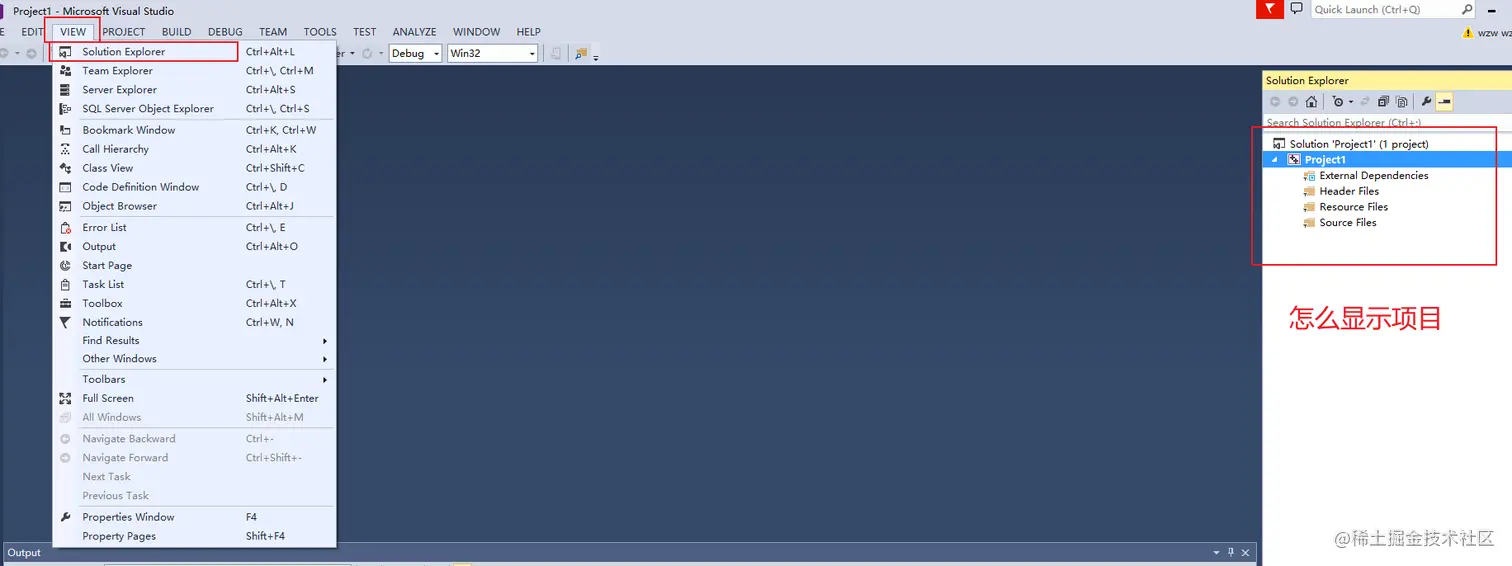The image size is (1512, 566).
Task: Open the VIEW menu
Action: pyautogui.click(x=73, y=32)
